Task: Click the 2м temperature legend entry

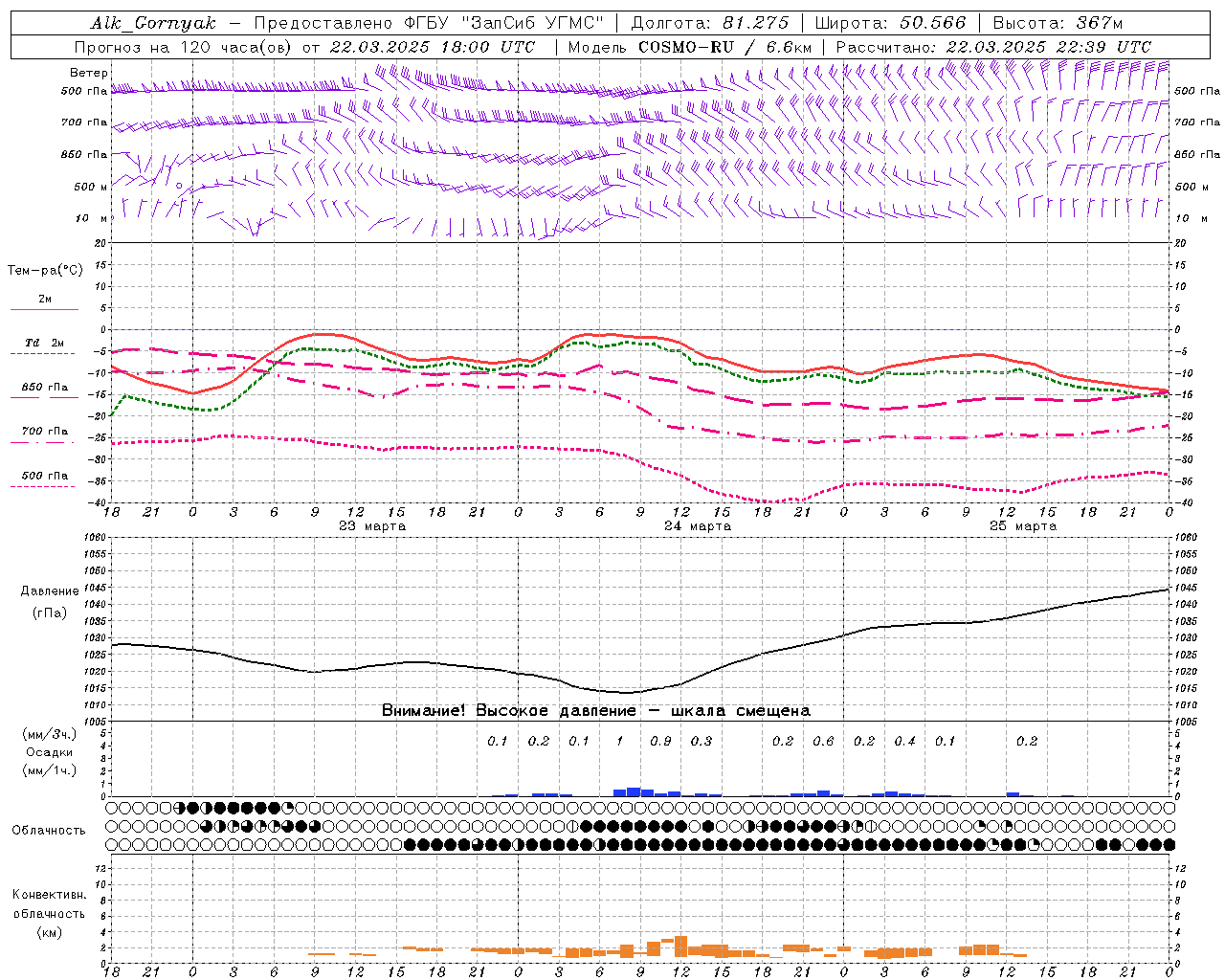Action: click(x=45, y=300)
